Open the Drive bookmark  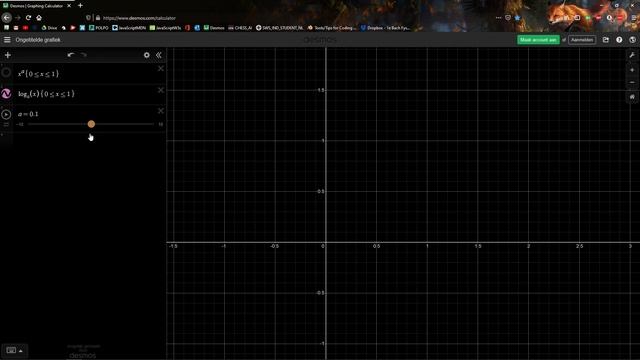coord(49,28)
